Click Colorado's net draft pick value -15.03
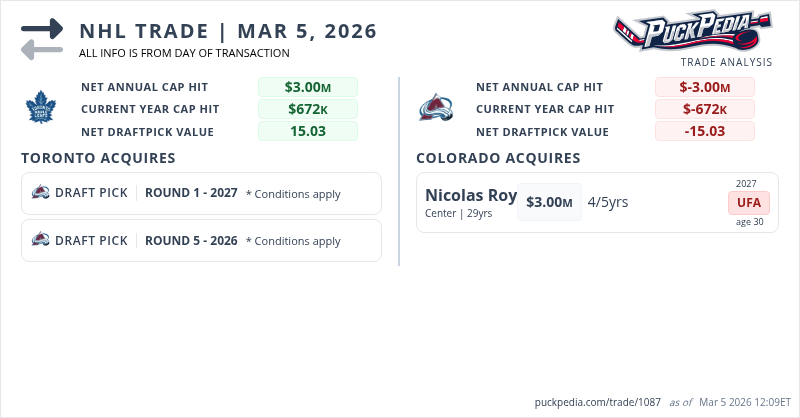Viewport: 800px width, 418px height. click(704, 131)
